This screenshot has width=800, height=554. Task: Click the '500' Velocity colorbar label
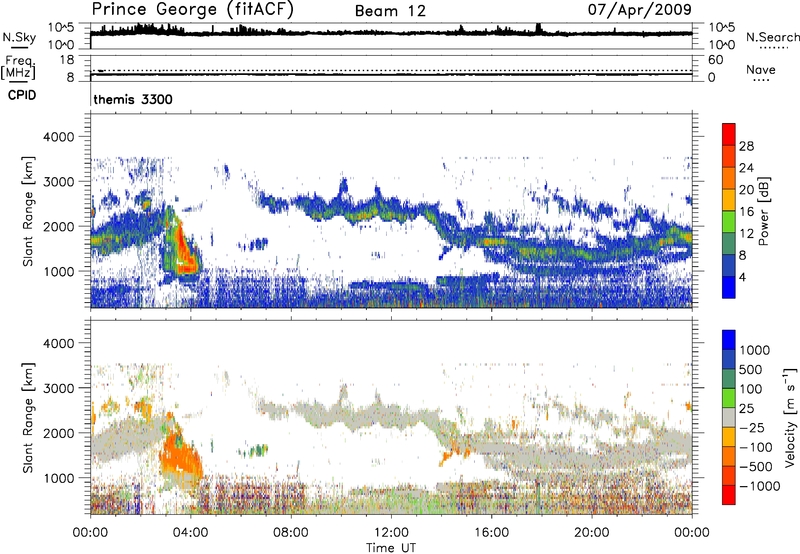point(750,369)
